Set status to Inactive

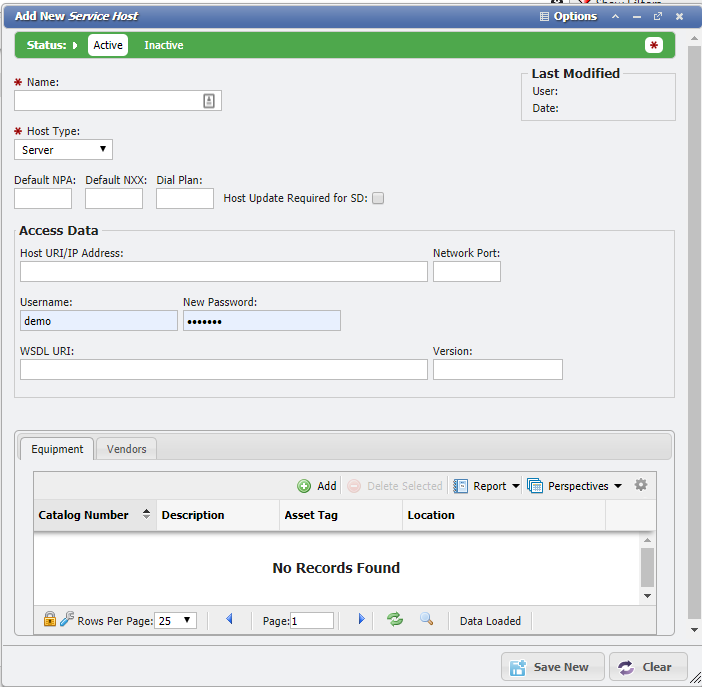click(163, 45)
